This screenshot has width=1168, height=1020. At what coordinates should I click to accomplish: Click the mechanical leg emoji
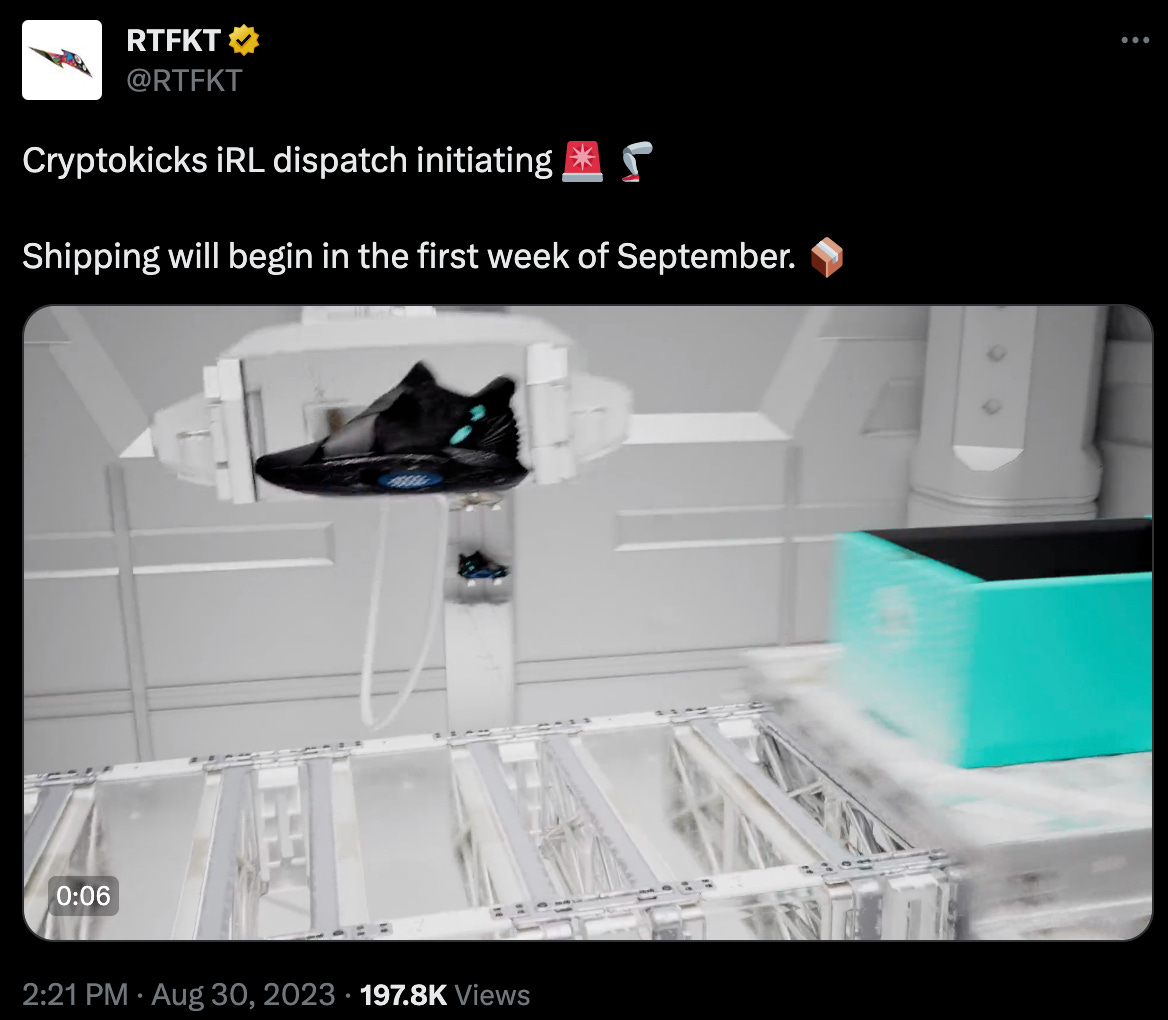635,161
